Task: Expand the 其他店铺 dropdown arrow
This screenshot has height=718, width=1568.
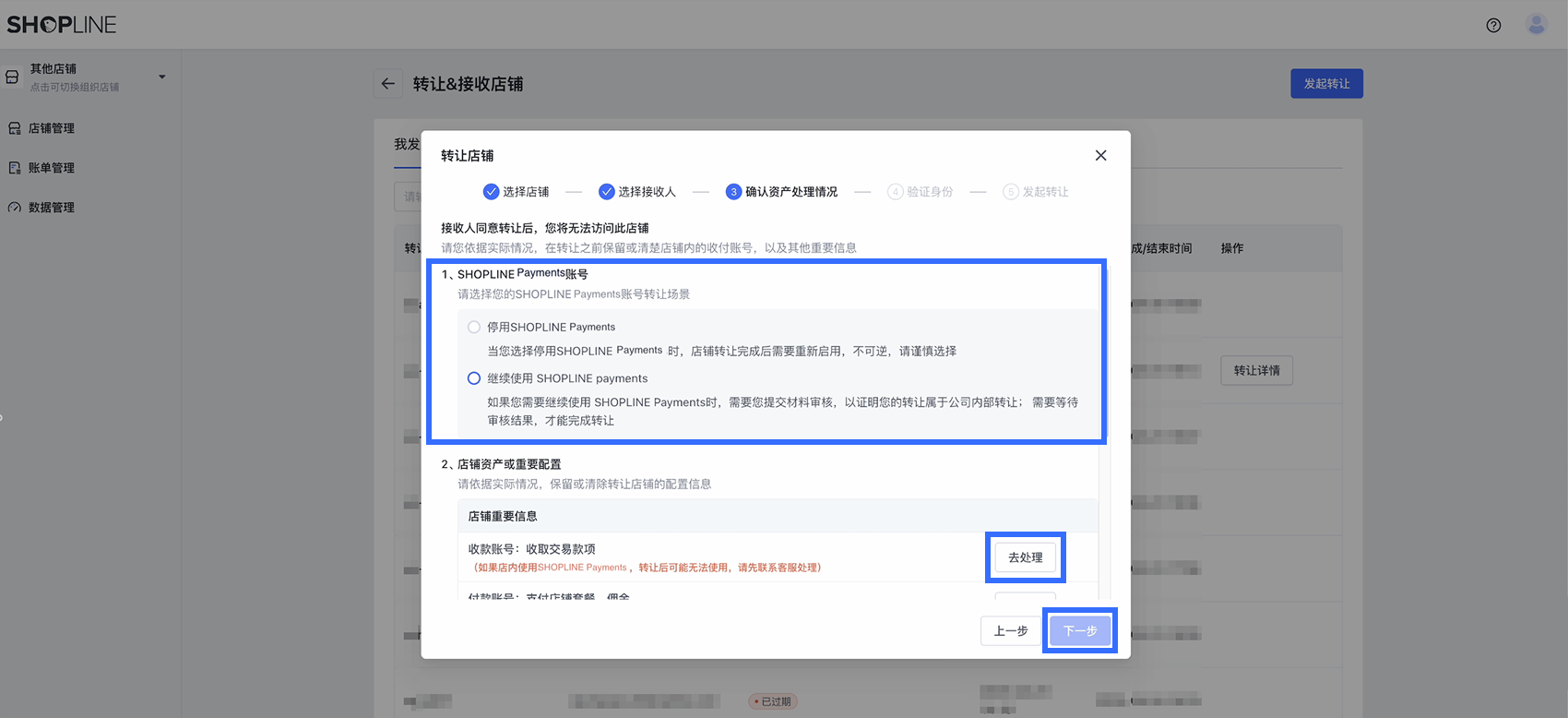Action: pos(162,77)
